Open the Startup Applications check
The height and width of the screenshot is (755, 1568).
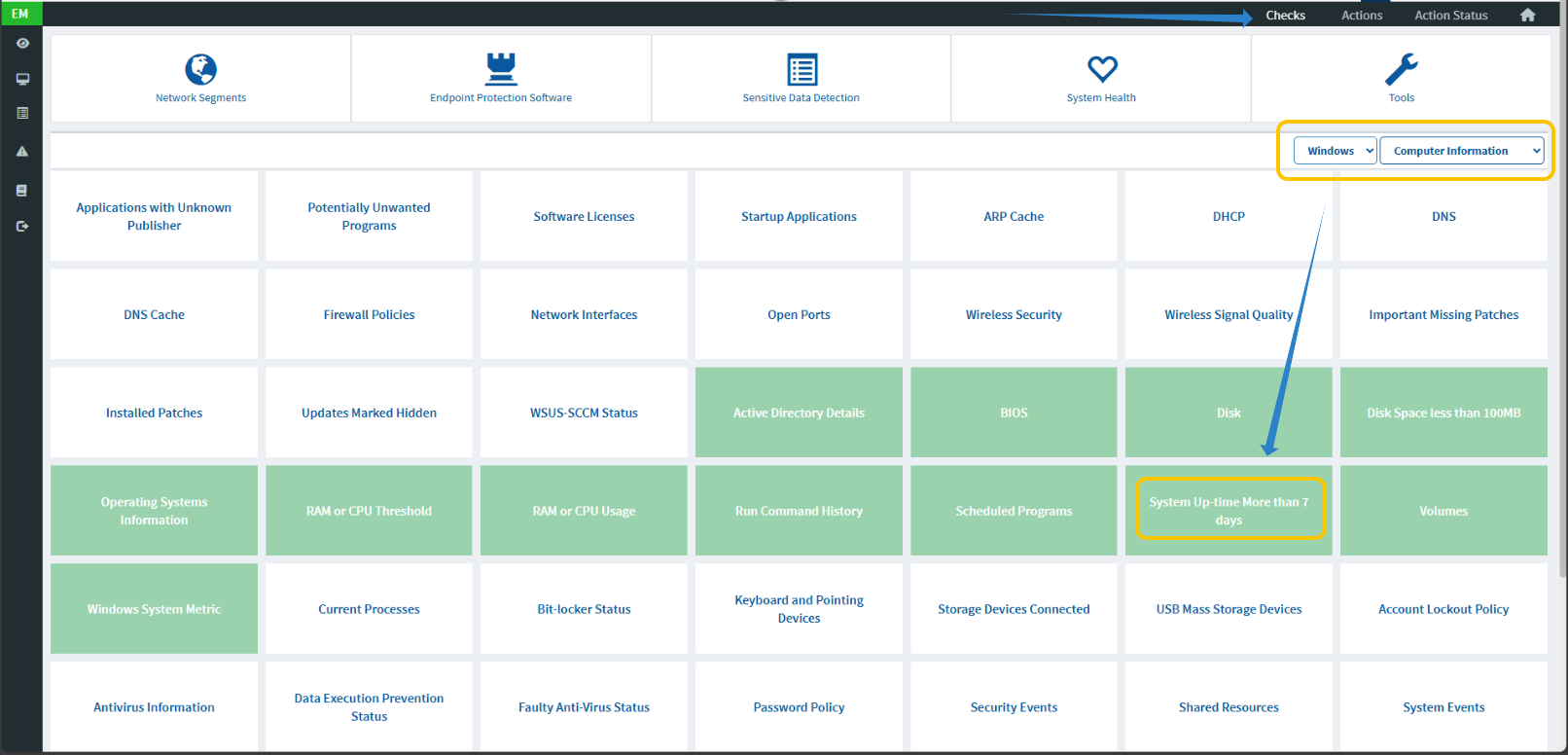(x=799, y=216)
